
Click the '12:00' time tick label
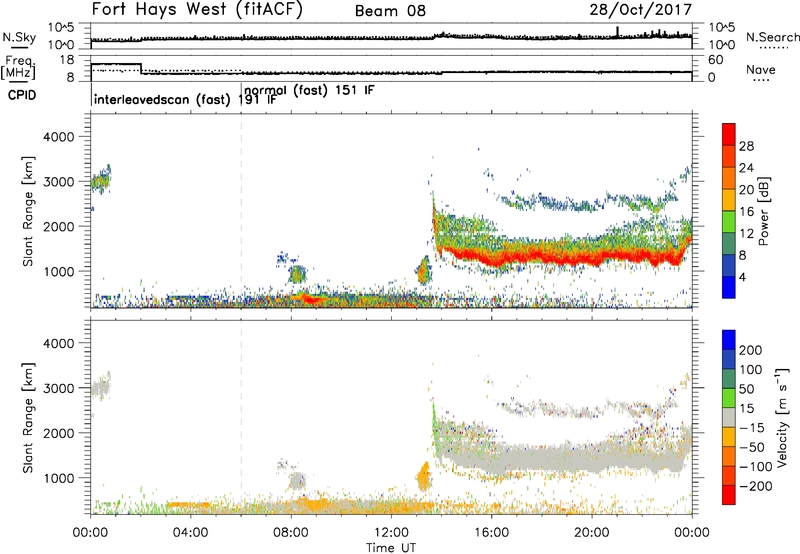(391, 533)
